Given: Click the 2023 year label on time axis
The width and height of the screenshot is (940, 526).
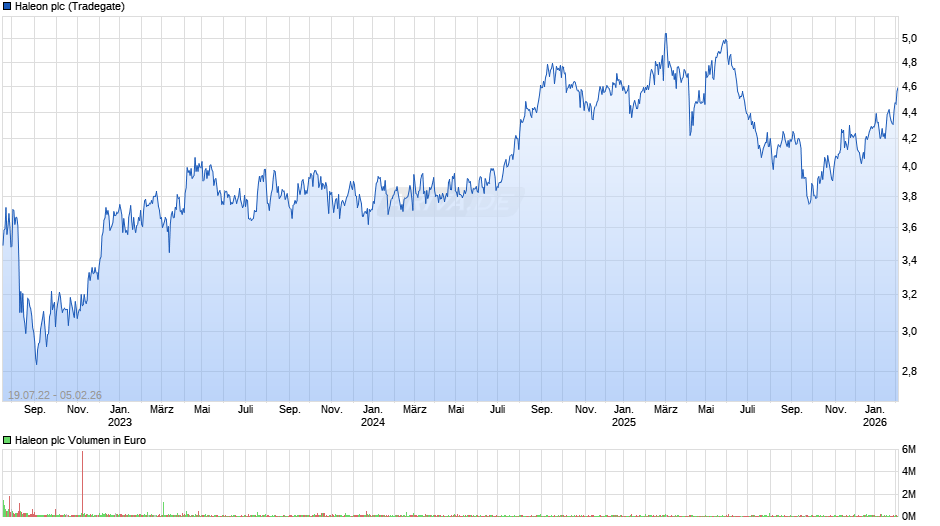Looking at the screenshot, I should tap(120, 422).
